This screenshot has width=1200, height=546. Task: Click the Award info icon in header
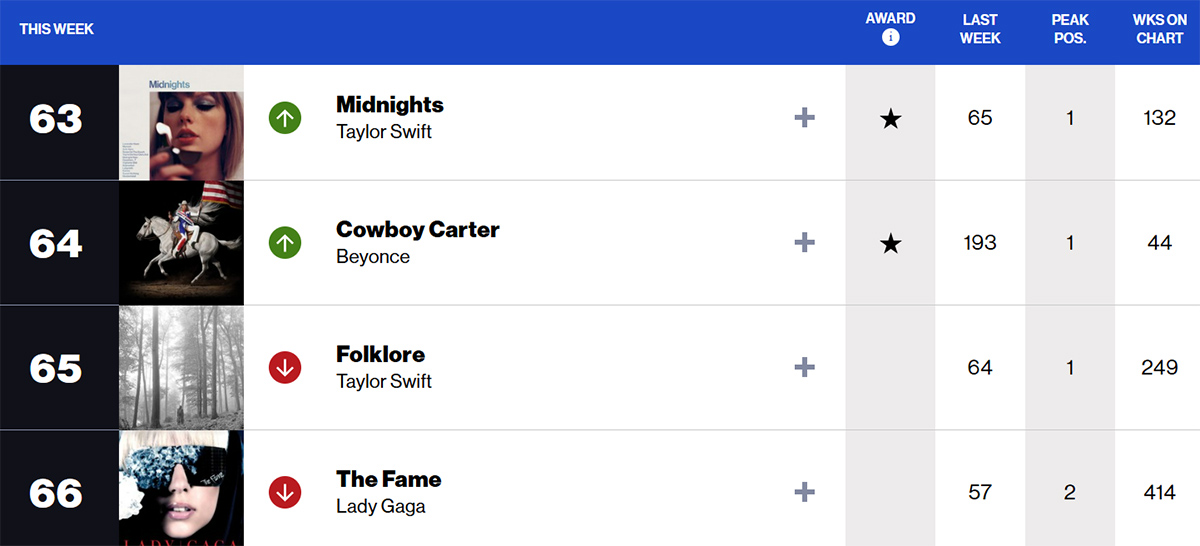pos(890,38)
